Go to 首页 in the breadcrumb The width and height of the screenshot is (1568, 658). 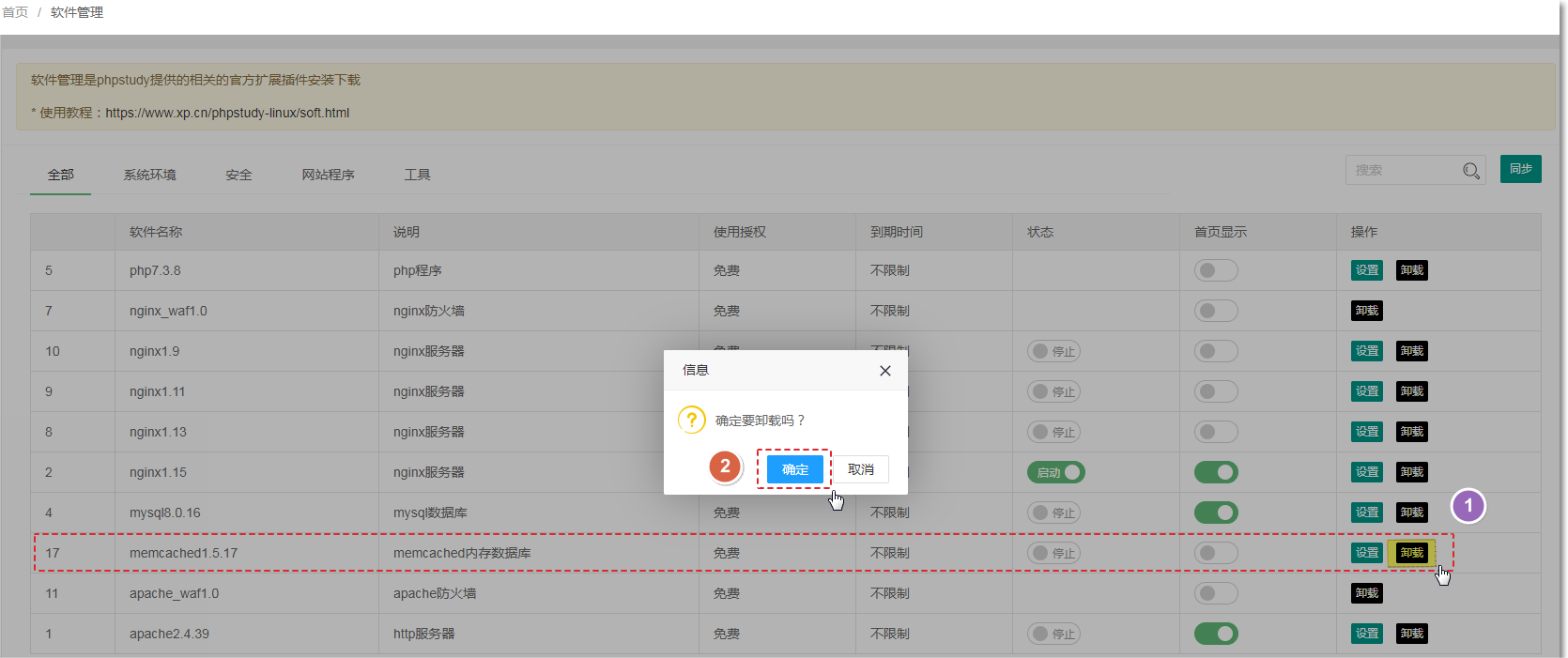pos(15,12)
